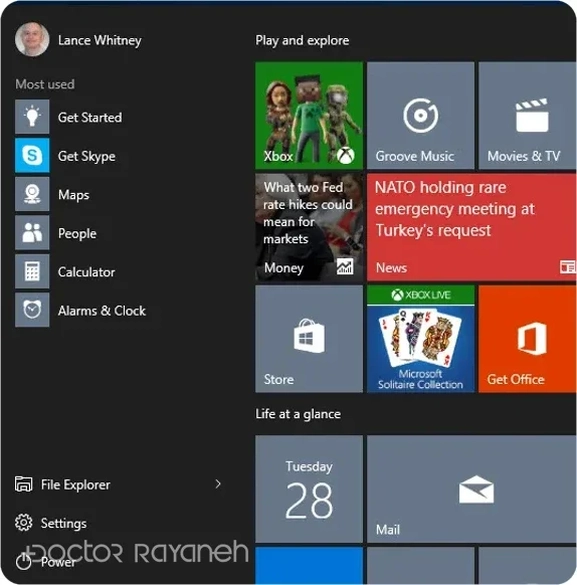Click the Lance Whitney user name

[x=100, y=40]
